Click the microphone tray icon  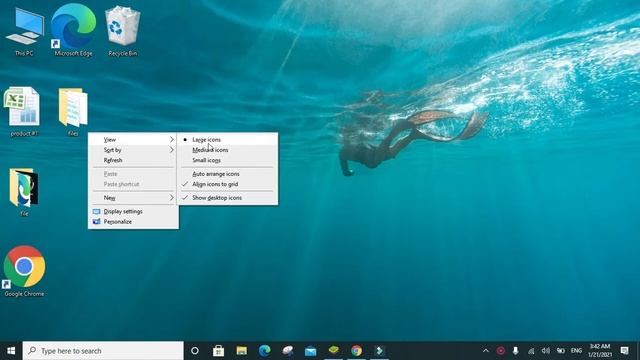[x=516, y=351]
